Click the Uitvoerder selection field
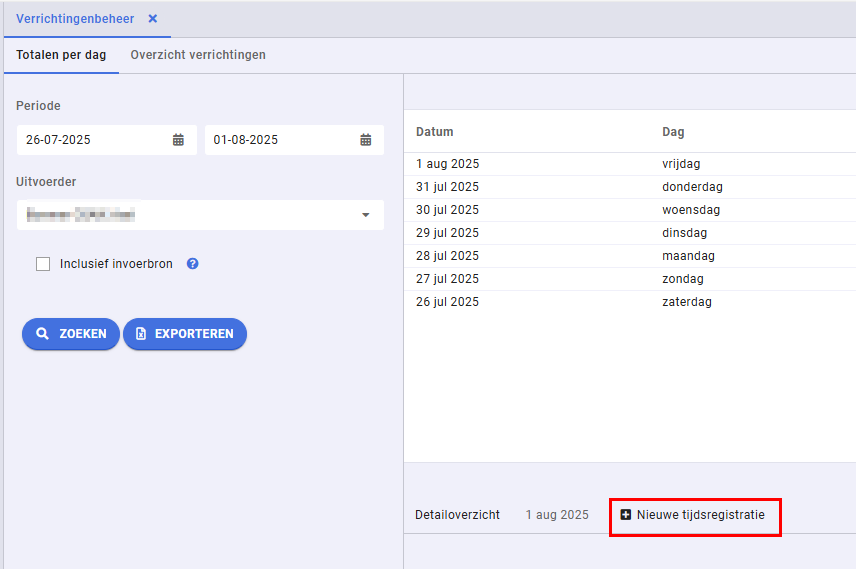 click(200, 215)
